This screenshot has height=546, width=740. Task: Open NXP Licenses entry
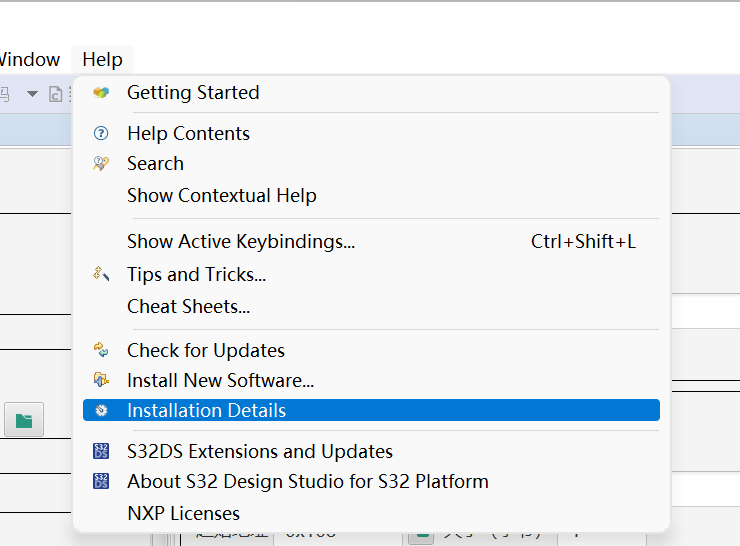pos(183,513)
